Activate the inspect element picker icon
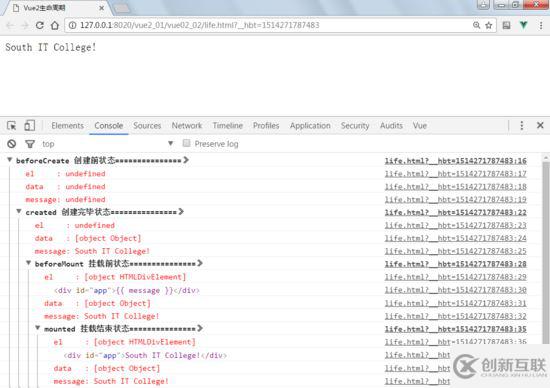550x388 pixels. click(x=12, y=126)
